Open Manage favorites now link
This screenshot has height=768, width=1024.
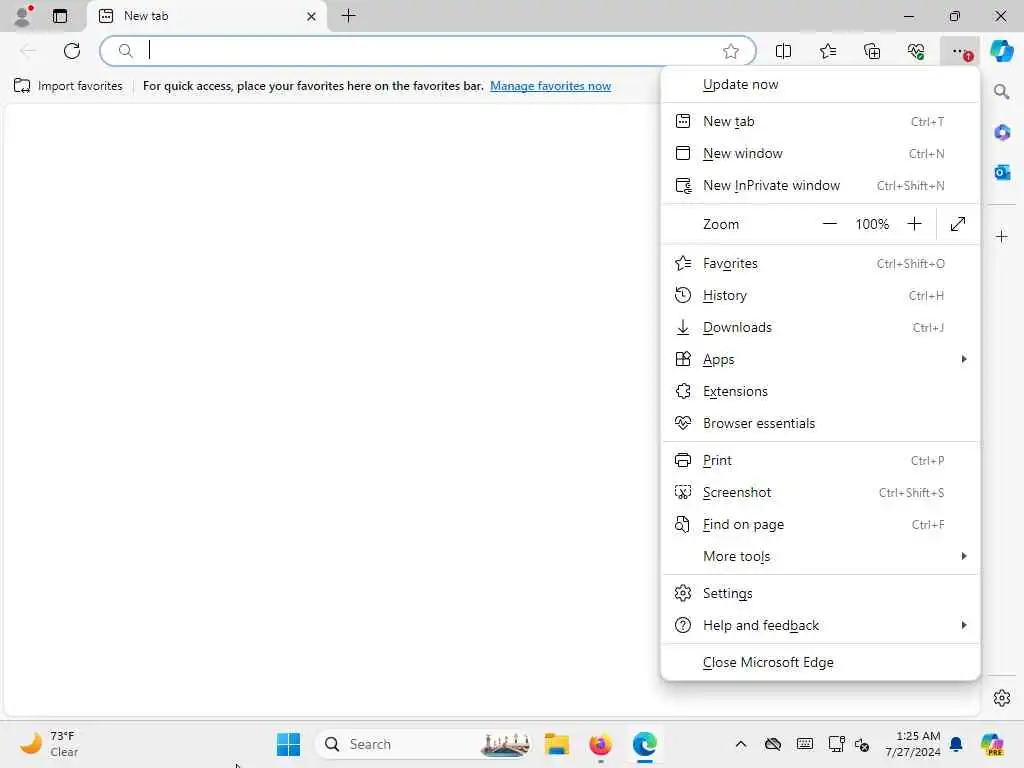click(551, 86)
